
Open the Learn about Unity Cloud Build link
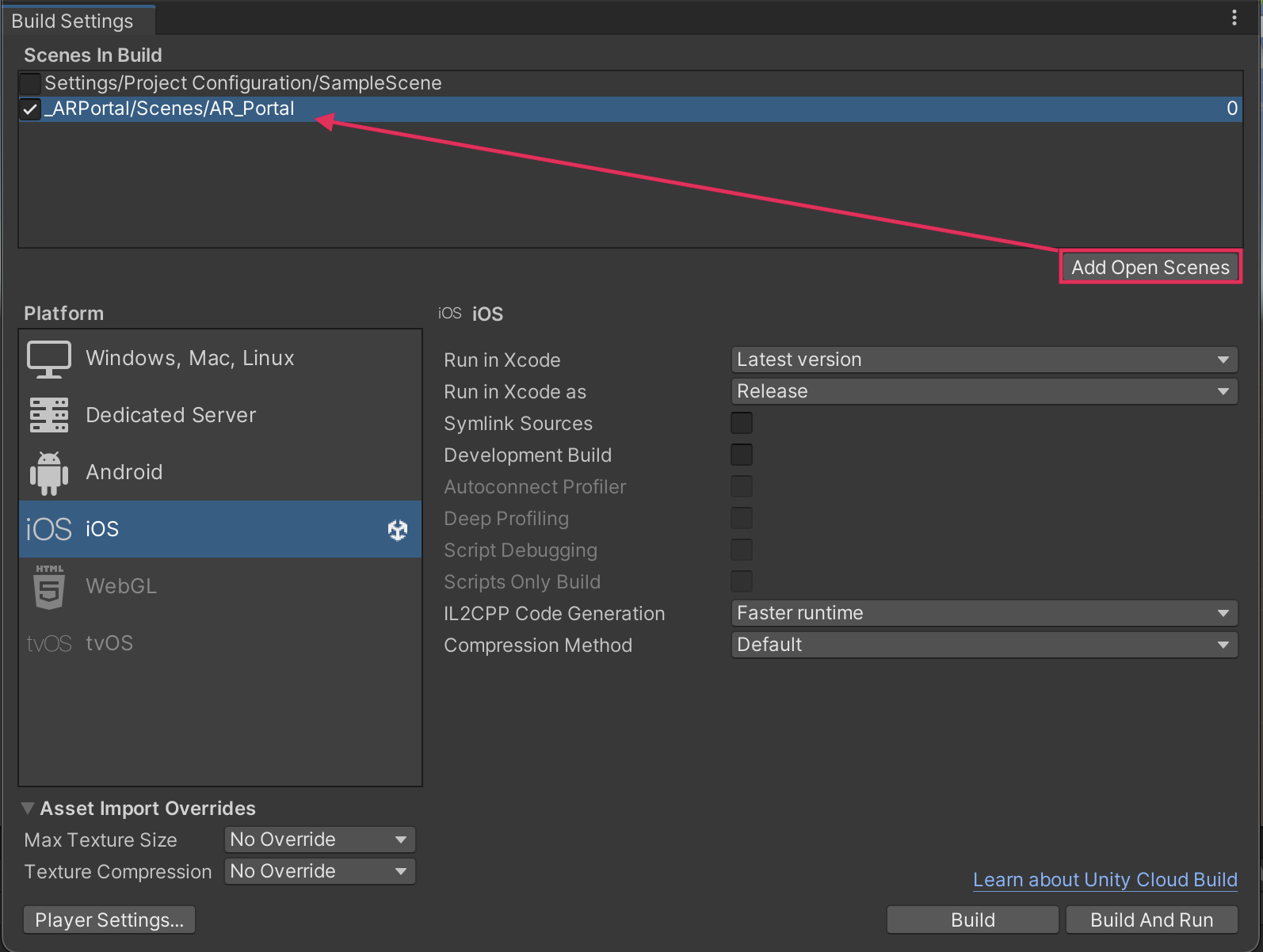point(1105,880)
